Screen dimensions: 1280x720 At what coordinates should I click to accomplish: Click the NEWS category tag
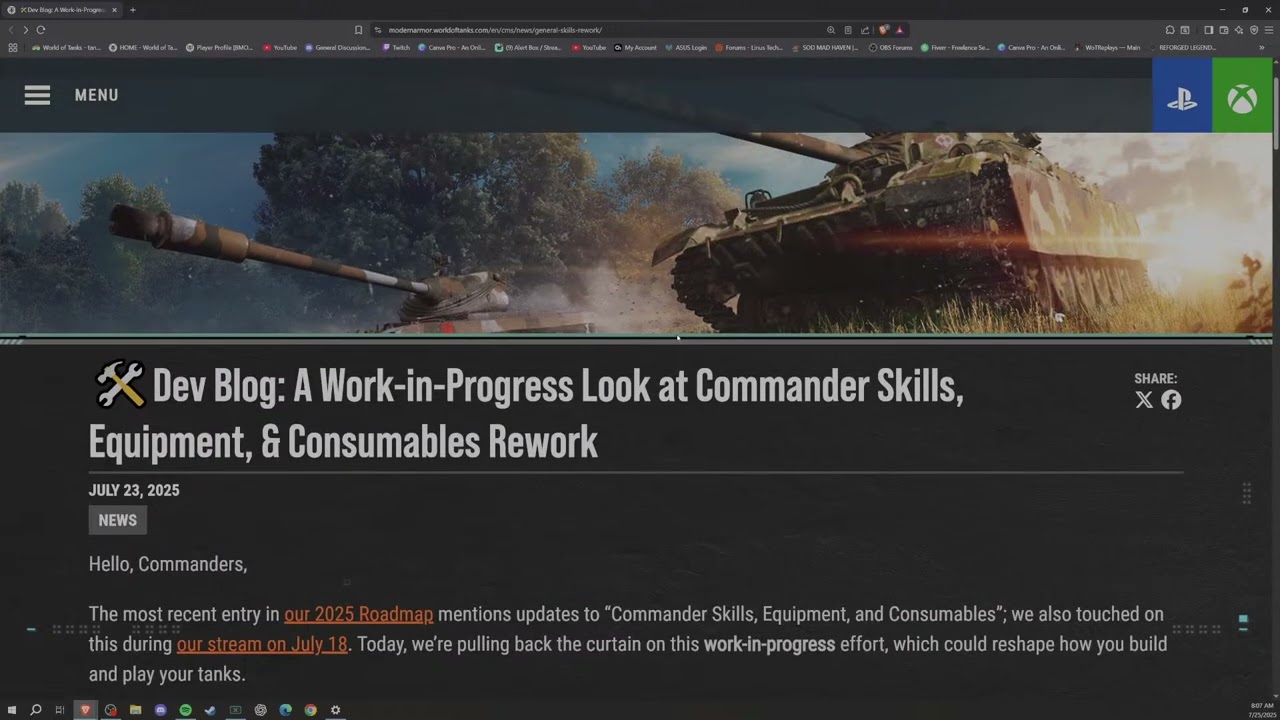tap(118, 520)
